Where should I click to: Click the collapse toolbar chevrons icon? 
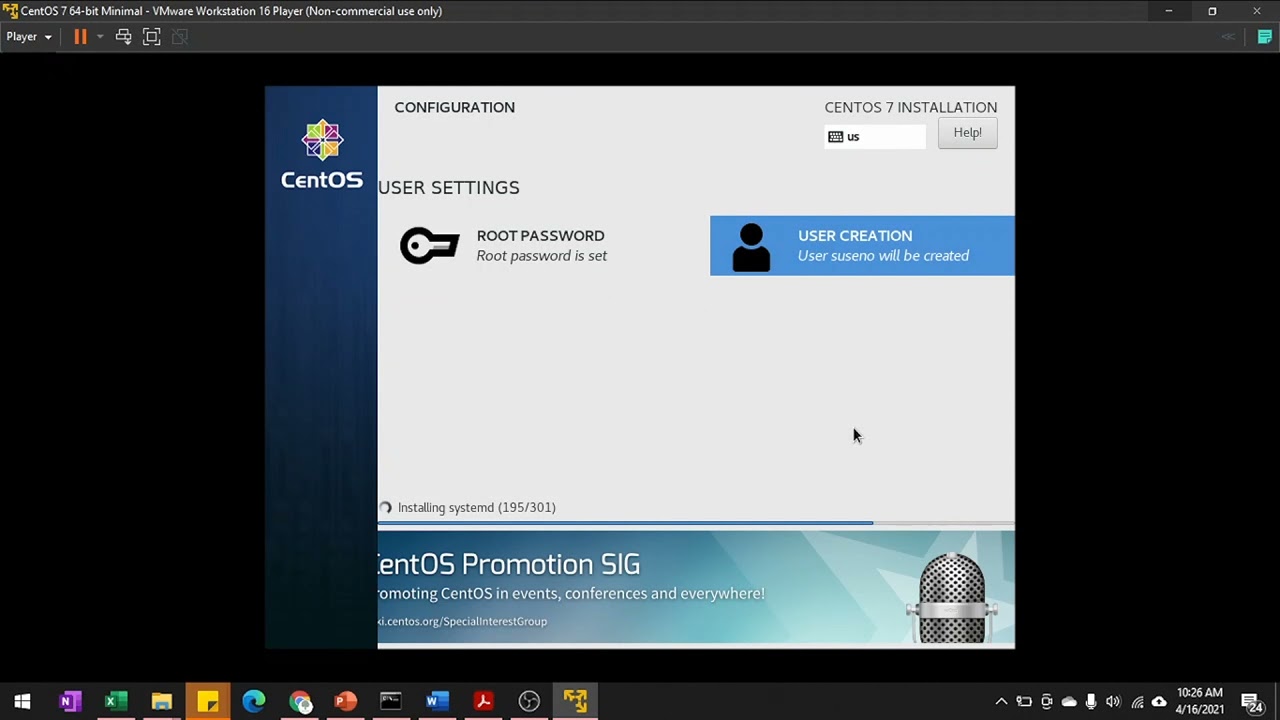[x=1229, y=37]
